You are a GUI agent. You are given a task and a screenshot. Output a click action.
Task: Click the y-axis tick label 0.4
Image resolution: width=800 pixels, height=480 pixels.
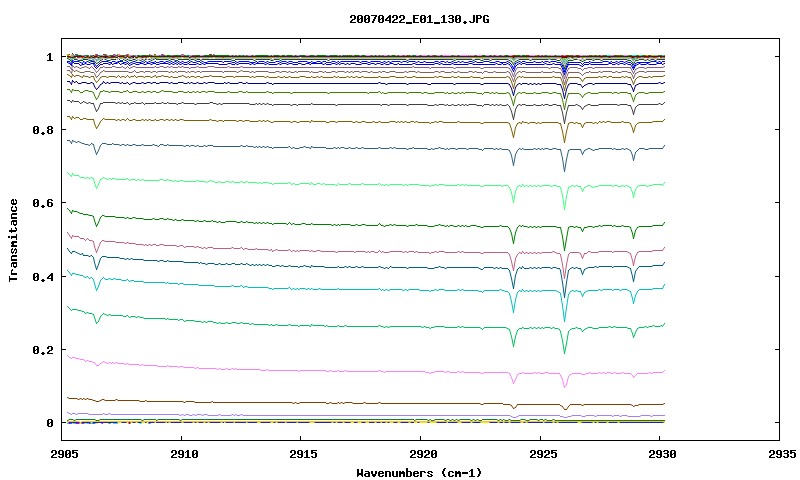pos(43,276)
